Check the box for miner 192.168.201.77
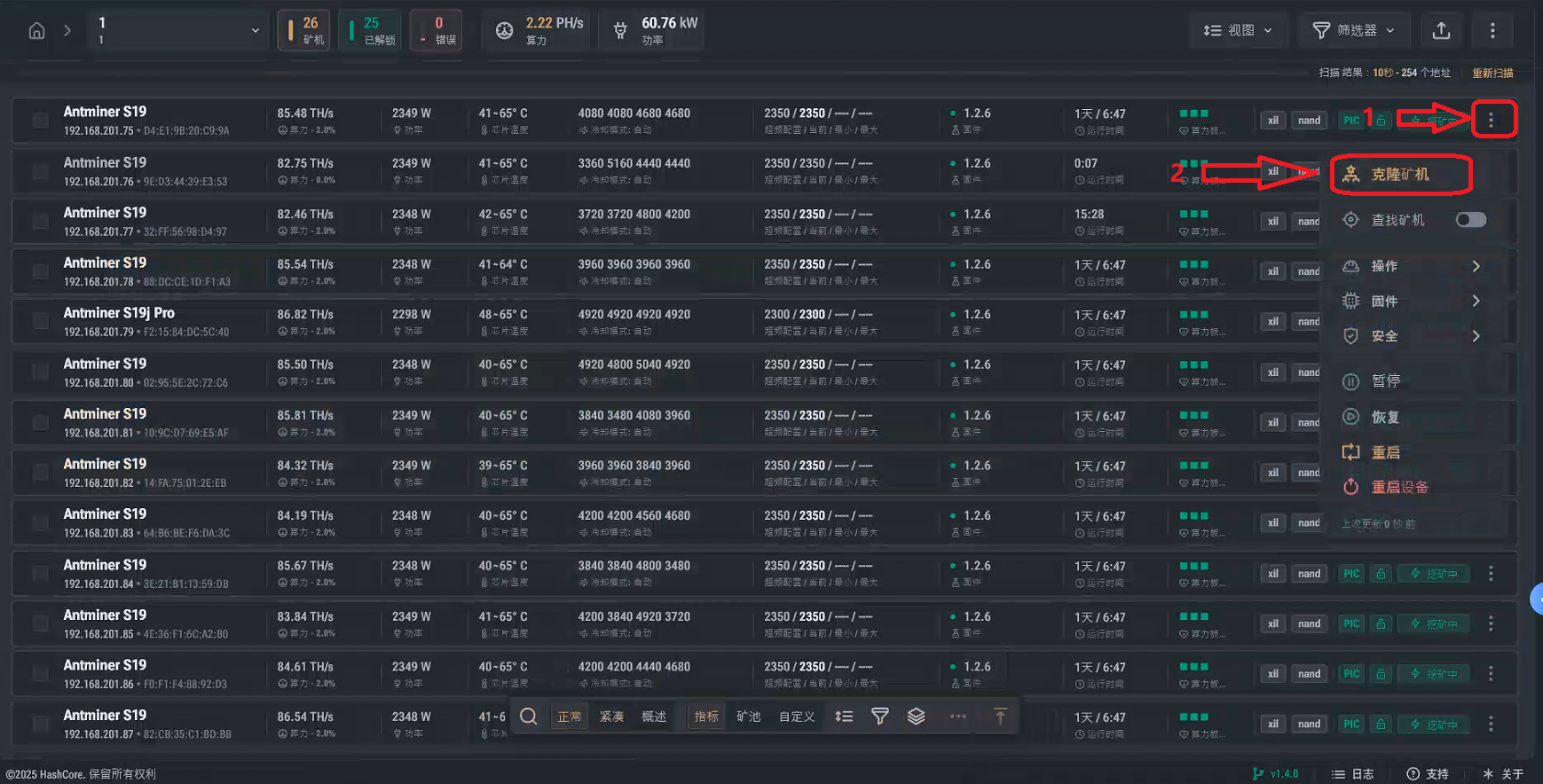Viewport: 1543px width, 784px height. (x=41, y=222)
